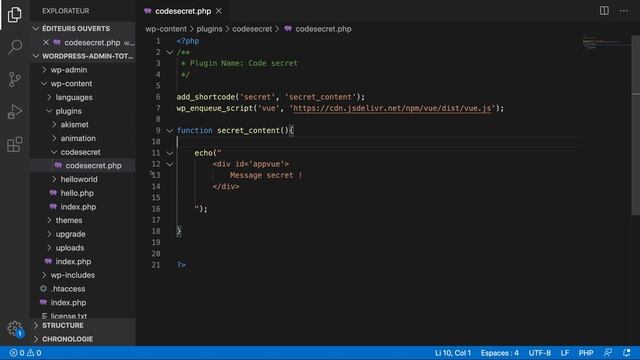Fold the function at line 9
This screenshot has height=360, width=640.
170,131
